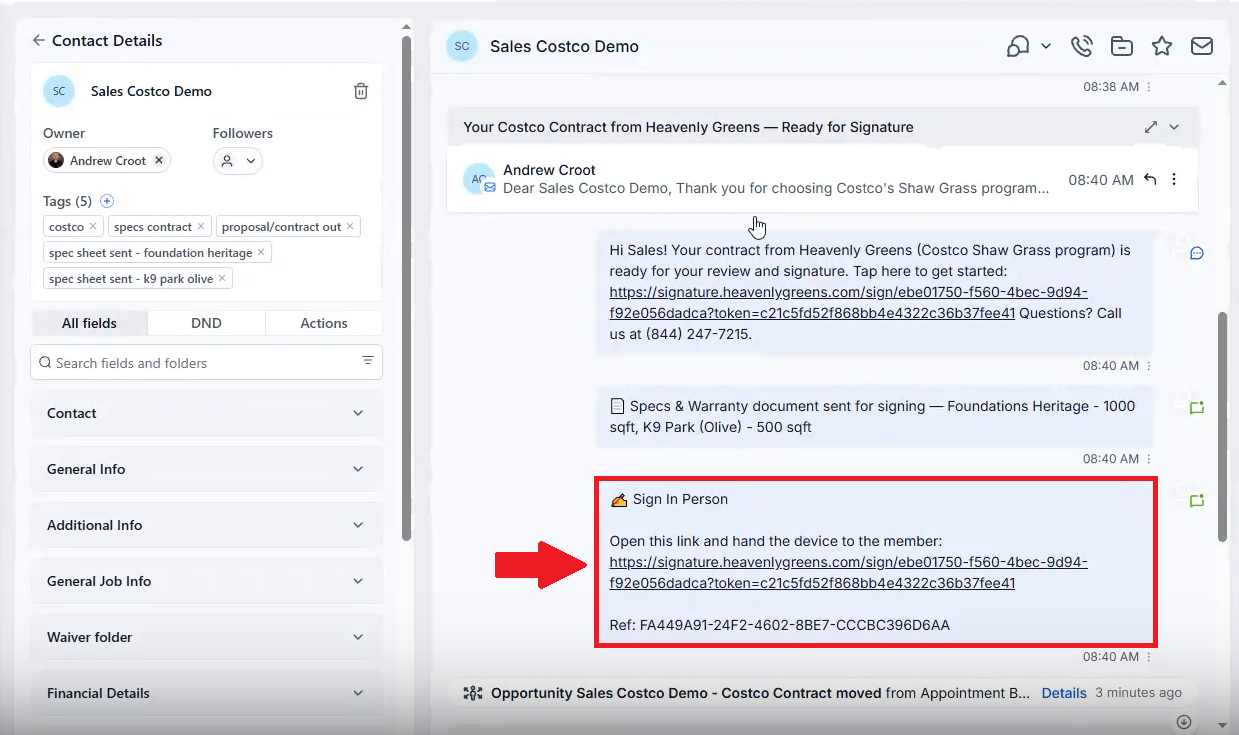Archive conversation with the folder icon
This screenshot has width=1239, height=735.
coord(1122,46)
